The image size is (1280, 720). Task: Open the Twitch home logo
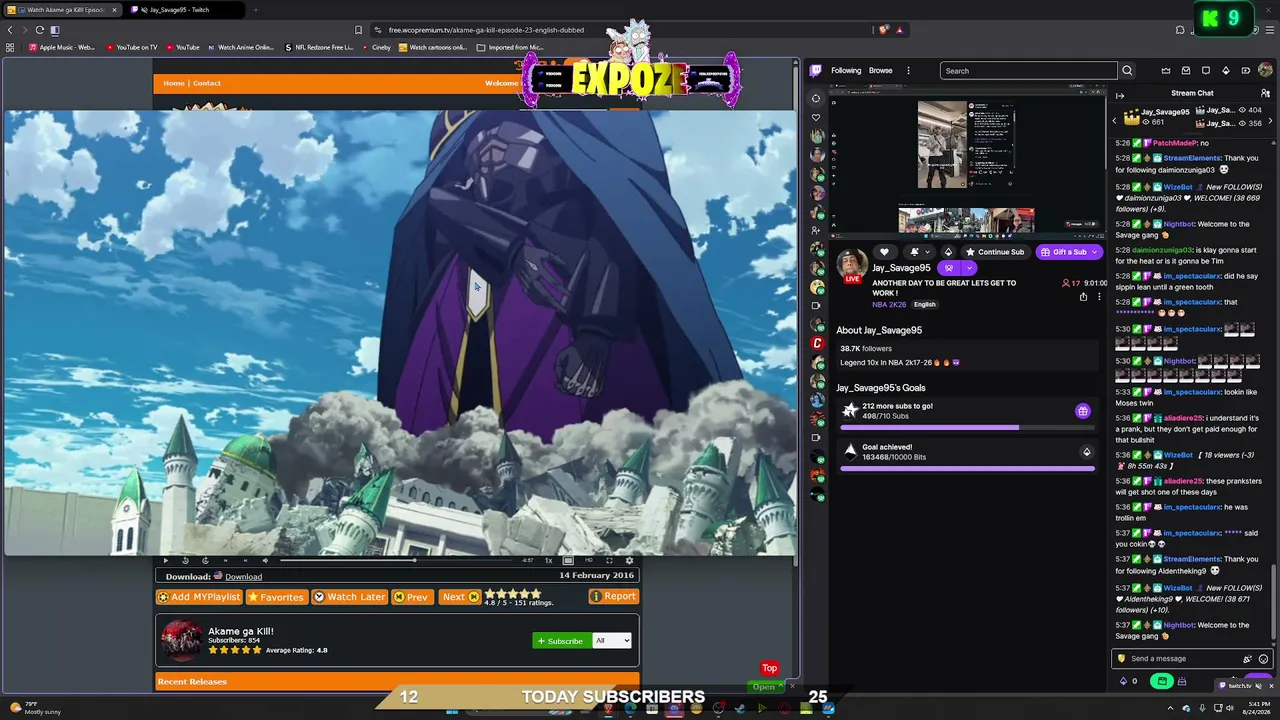coord(816,70)
